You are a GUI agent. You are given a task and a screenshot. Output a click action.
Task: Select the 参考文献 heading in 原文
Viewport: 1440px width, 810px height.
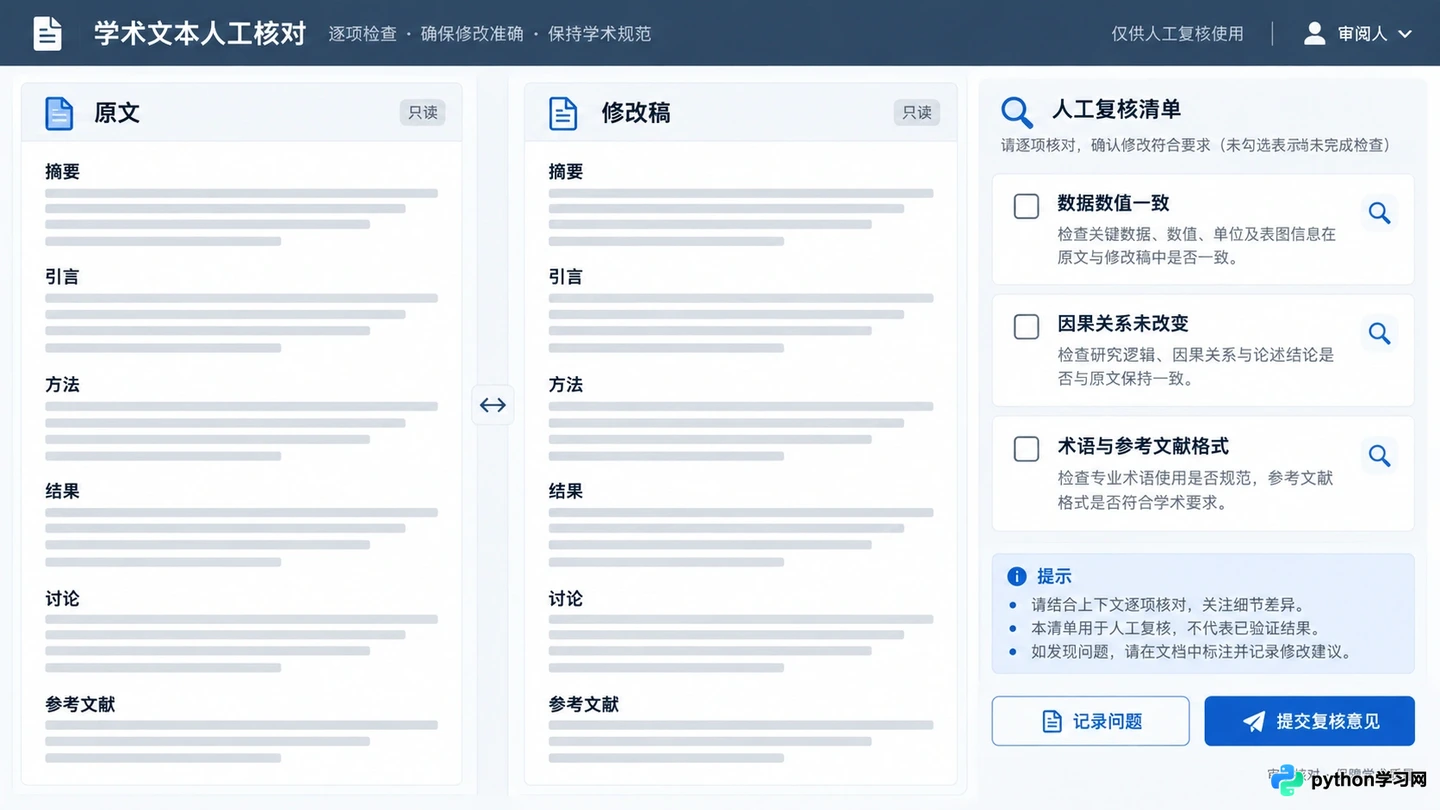pos(80,705)
